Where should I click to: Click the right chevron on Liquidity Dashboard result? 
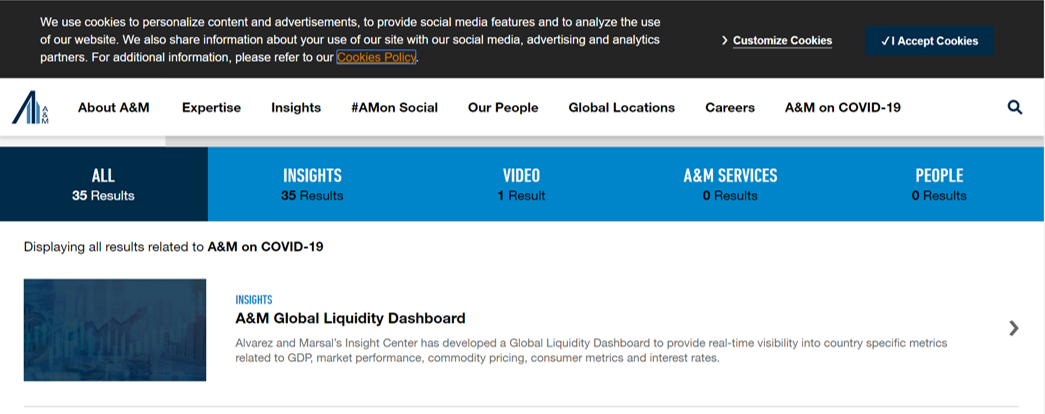[x=1014, y=328]
